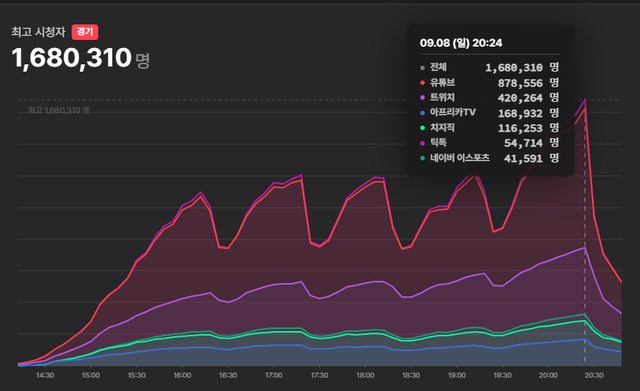Click the 41,591 명 value

531,158
